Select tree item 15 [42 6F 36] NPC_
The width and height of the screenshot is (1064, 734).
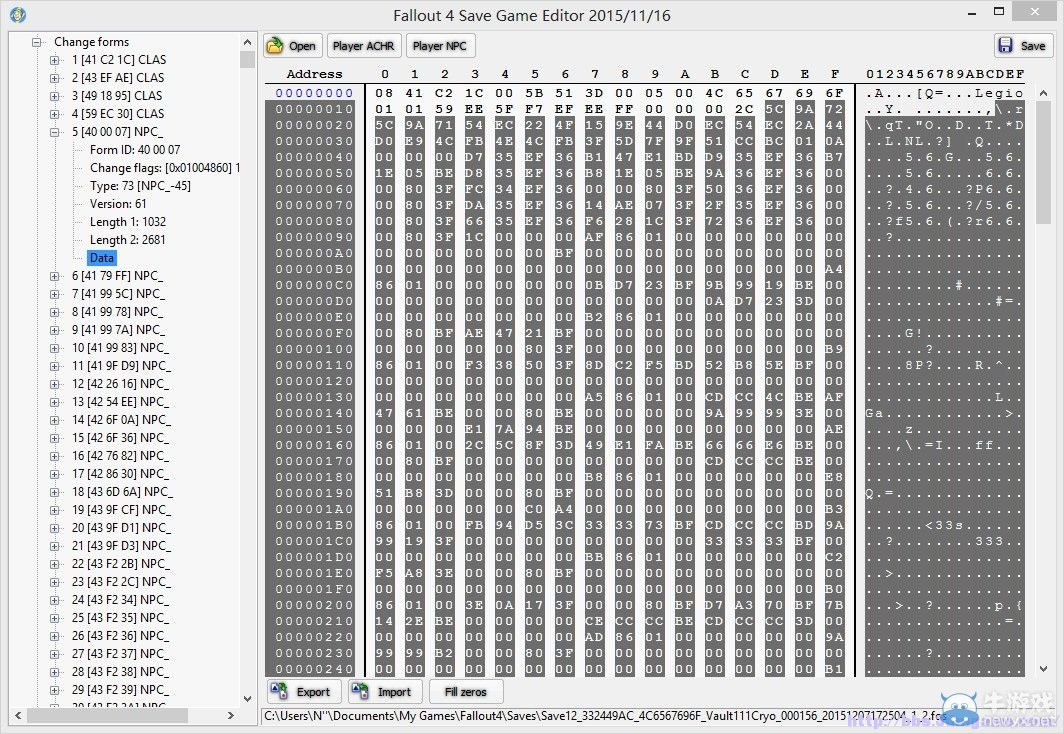click(x=121, y=438)
